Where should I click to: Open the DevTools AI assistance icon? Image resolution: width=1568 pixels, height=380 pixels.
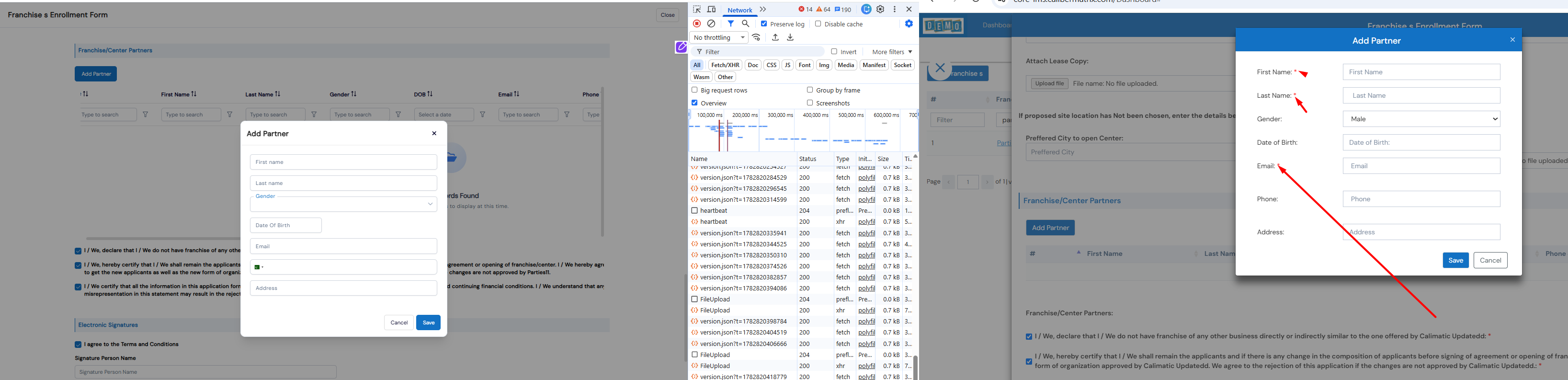click(x=866, y=9)
